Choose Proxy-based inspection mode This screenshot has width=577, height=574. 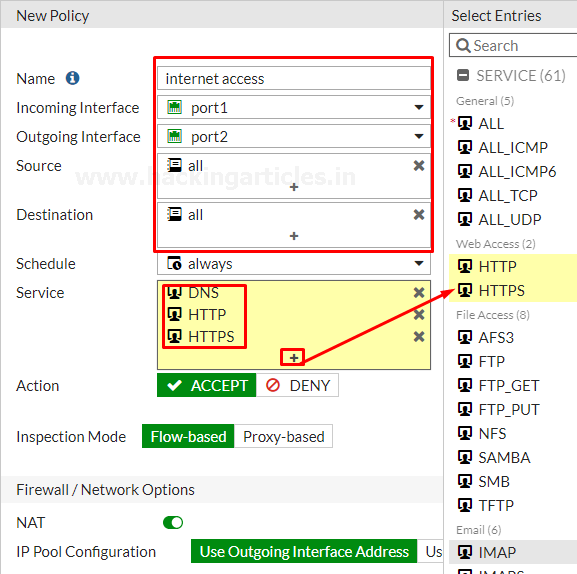(x=283, y=436)
